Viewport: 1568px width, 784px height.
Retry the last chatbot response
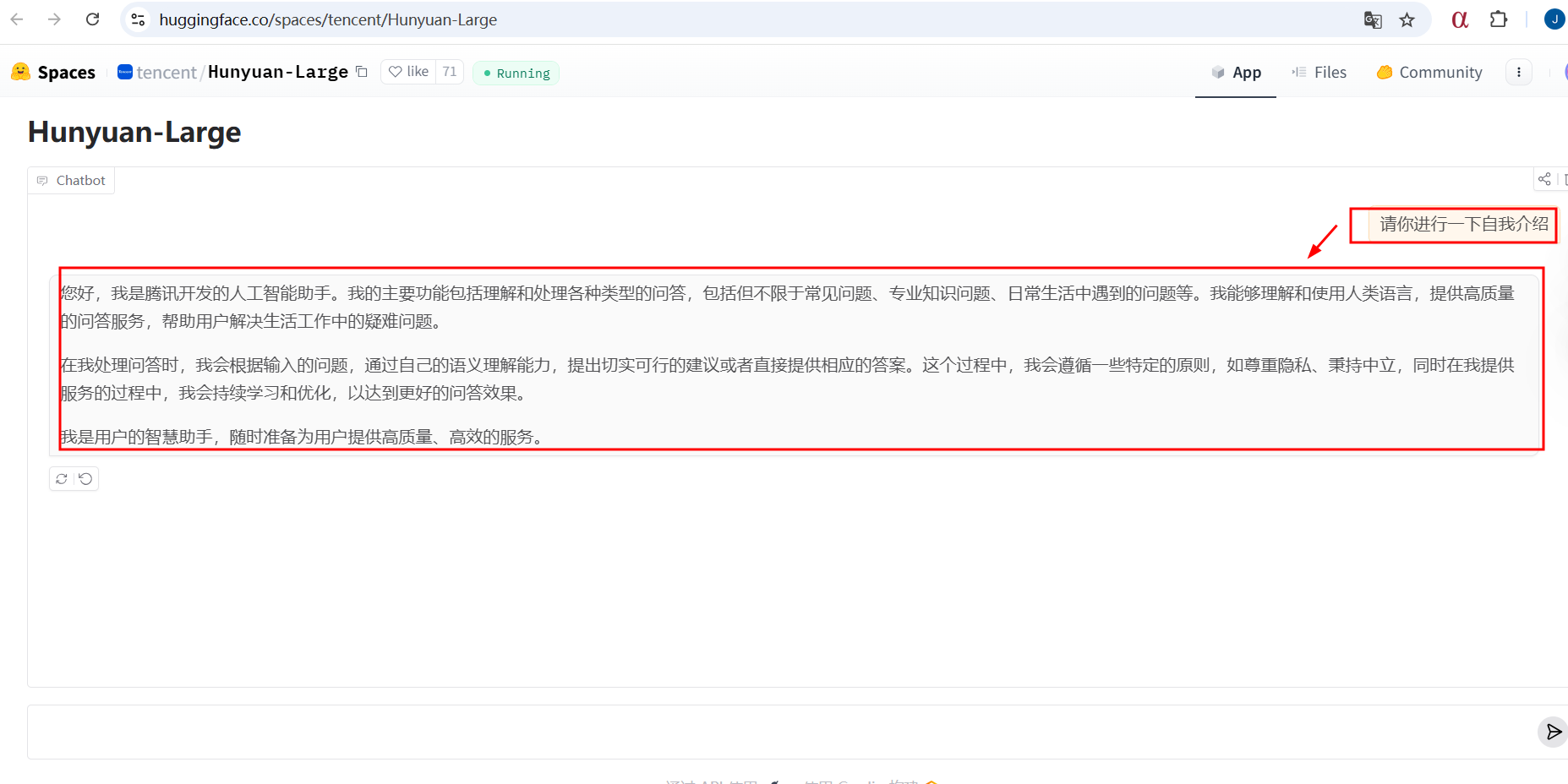[x=62, y=479]
